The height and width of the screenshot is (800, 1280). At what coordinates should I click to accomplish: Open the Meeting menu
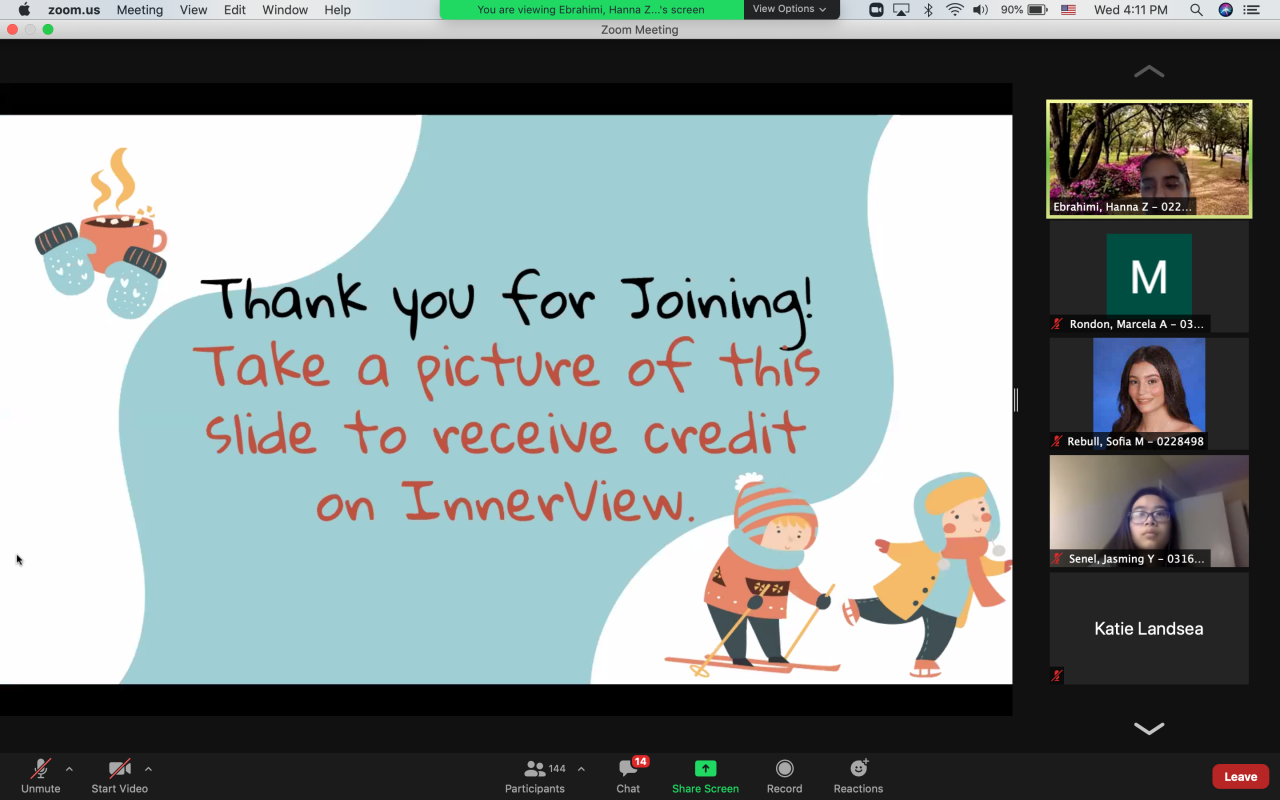coord(139,9)
